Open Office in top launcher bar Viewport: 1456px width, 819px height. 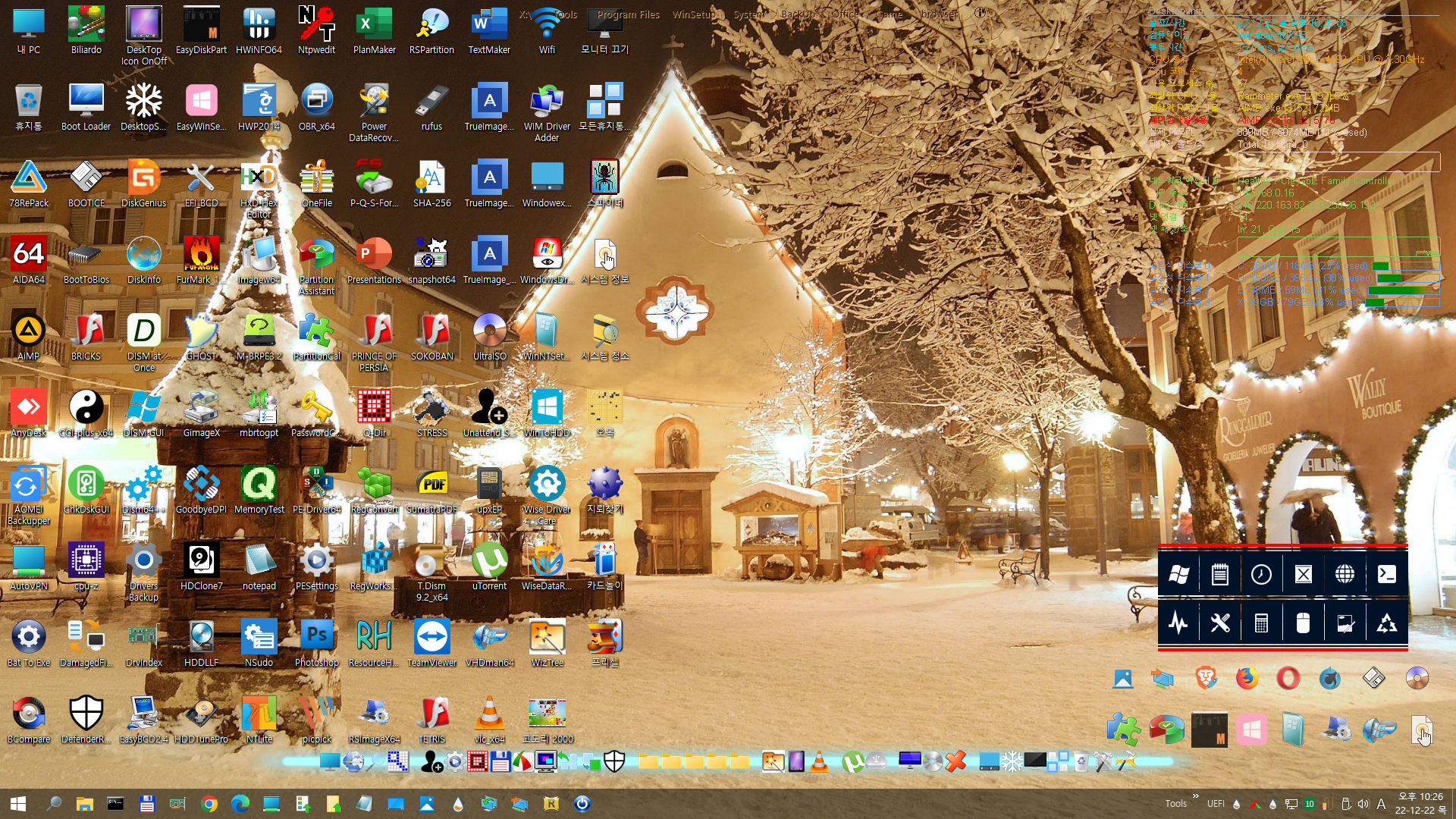point(846,14)
